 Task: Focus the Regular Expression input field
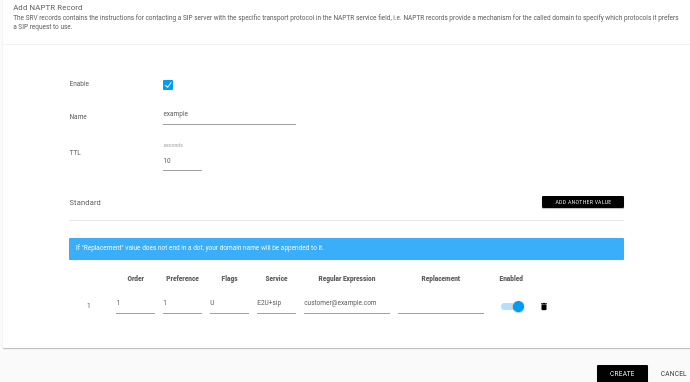tap(347, 303)
